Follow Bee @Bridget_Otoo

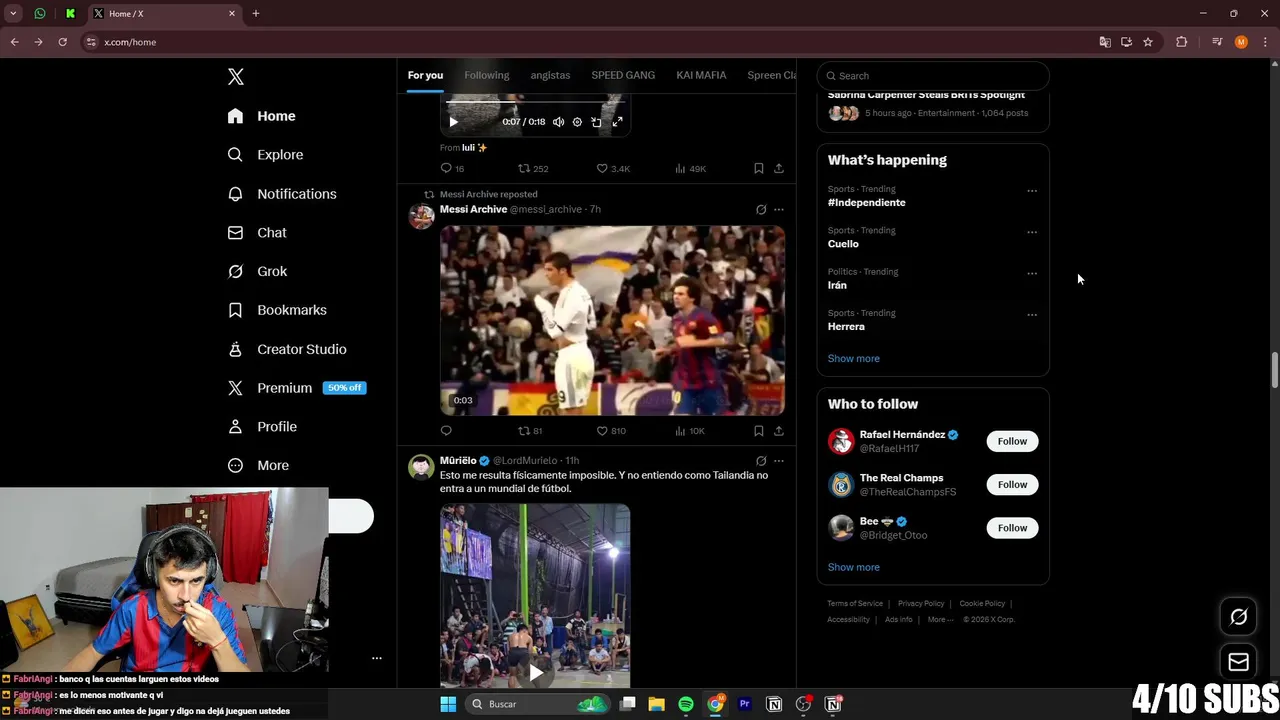(1012, 527)
